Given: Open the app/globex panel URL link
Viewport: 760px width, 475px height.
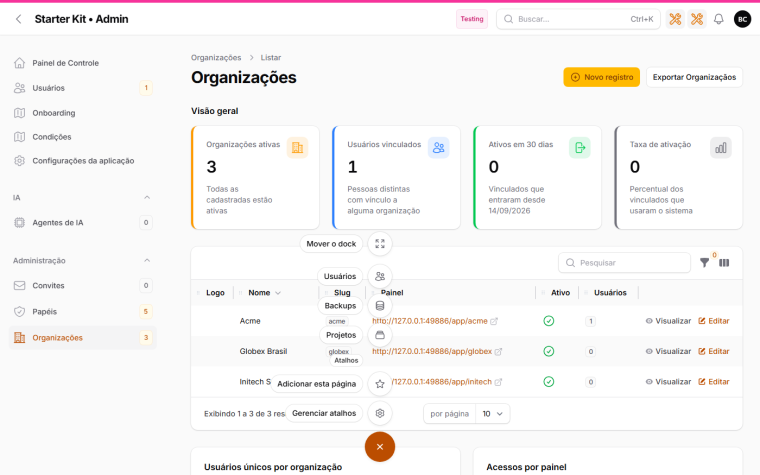Looking at the screenshot, I should point(432,351).
